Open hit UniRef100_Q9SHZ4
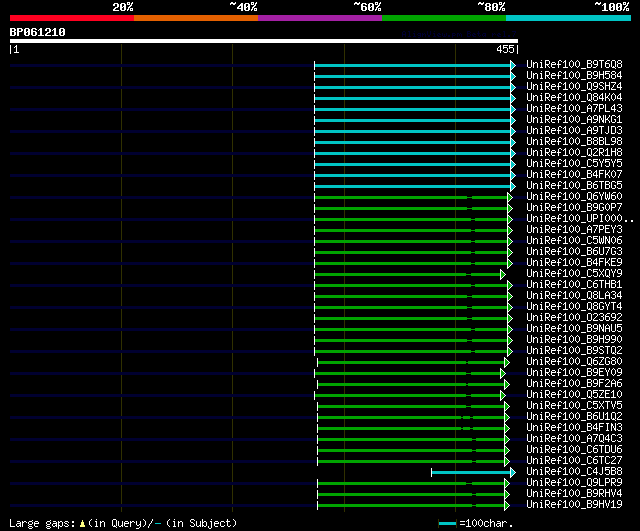Image resolution: width=640 pixels, height=531 pixels. tap(574, 87)
